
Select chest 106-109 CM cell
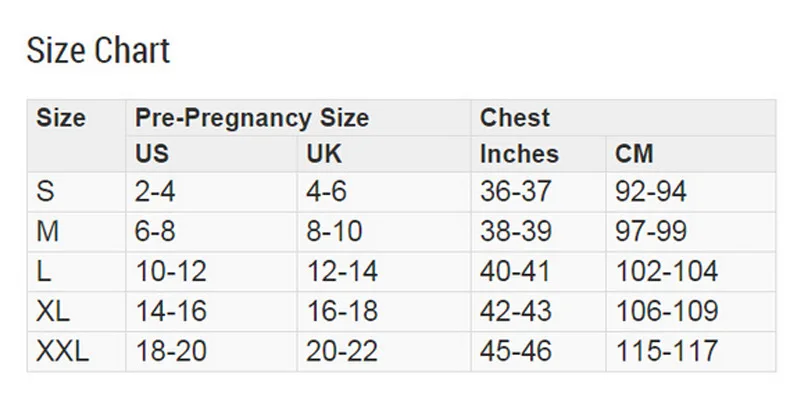point(666,312)
